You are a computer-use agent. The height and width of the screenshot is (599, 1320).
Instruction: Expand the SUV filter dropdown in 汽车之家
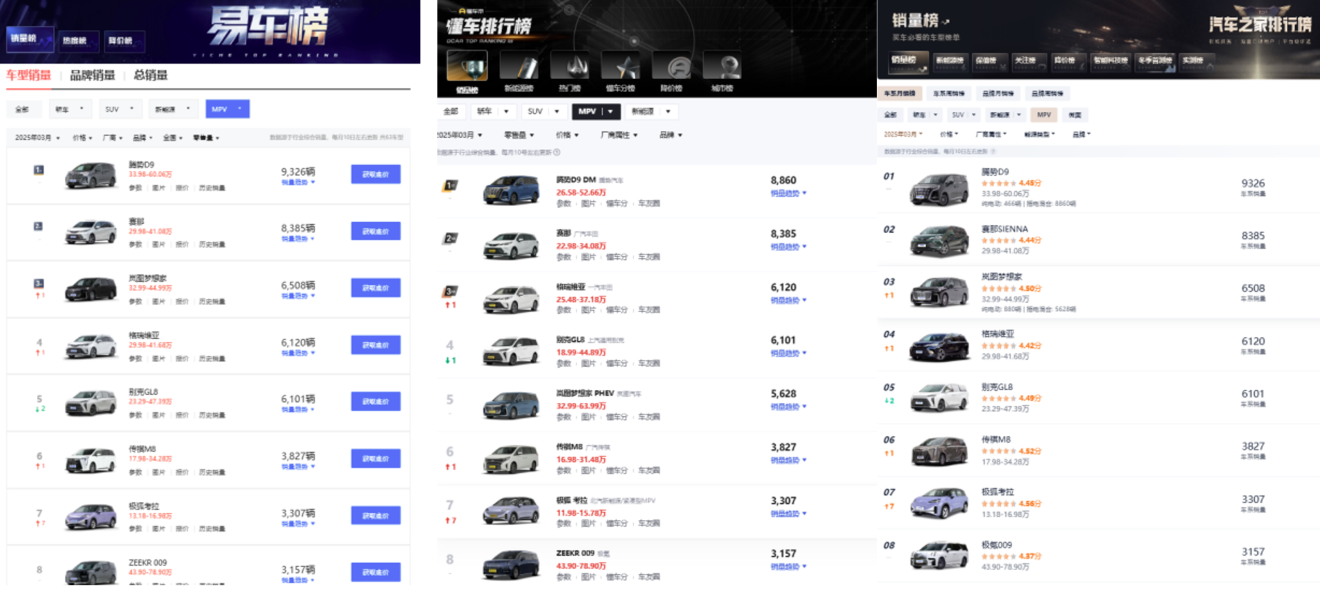coord(965,115)
